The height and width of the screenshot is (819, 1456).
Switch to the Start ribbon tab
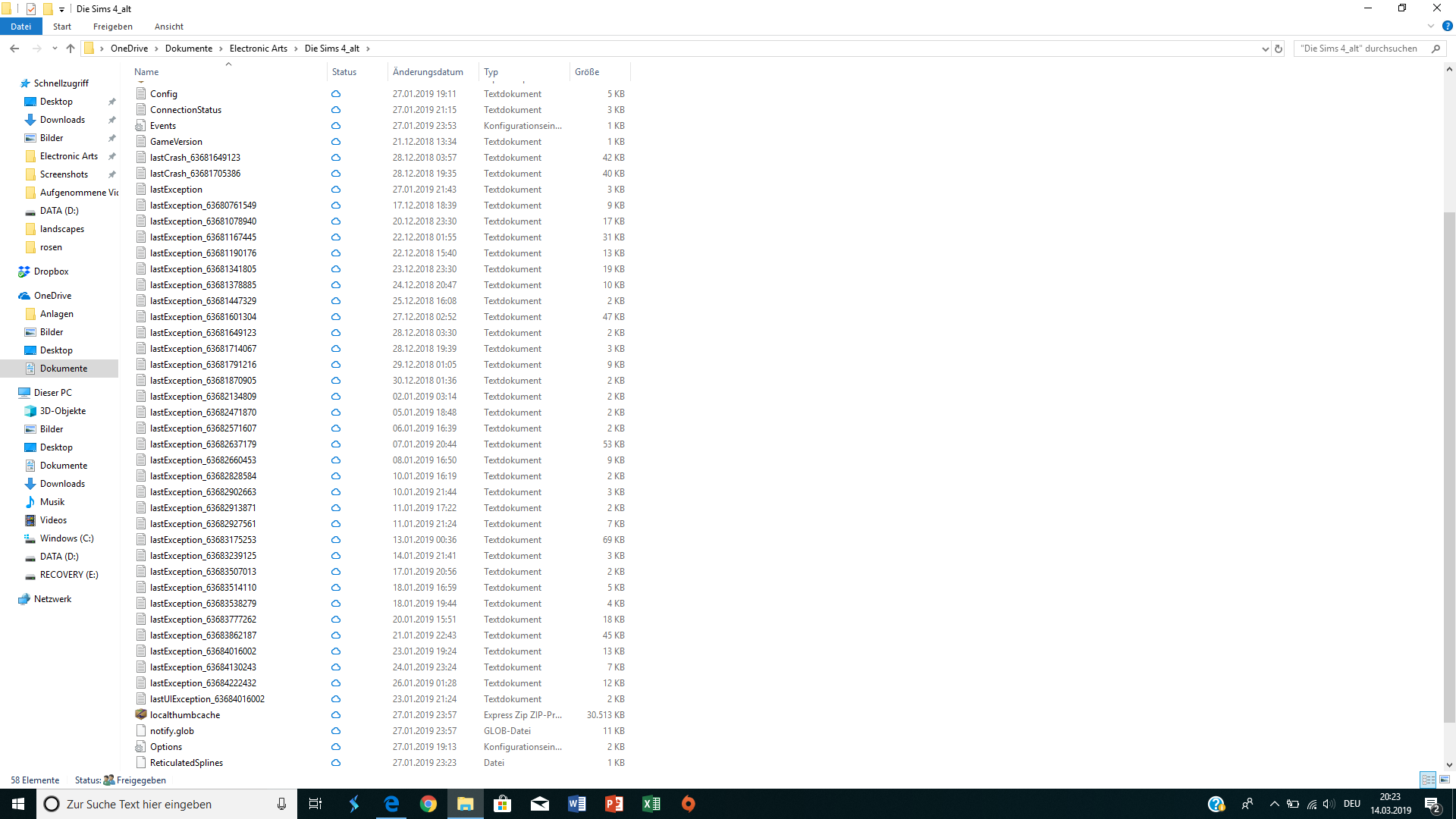coord(62,27)
